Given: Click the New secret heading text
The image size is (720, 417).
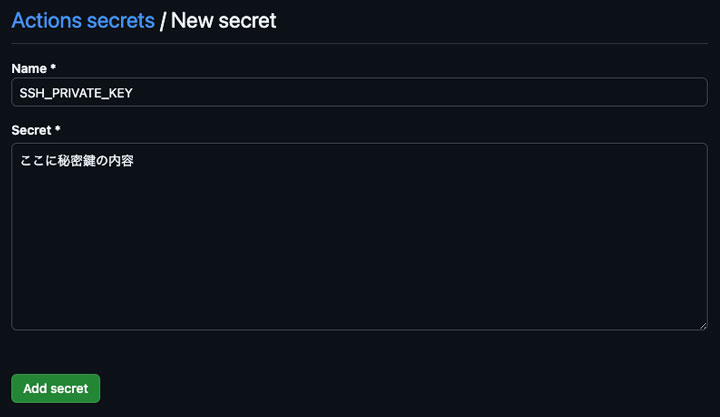Looking at the screenshot, I should [224, 20].
